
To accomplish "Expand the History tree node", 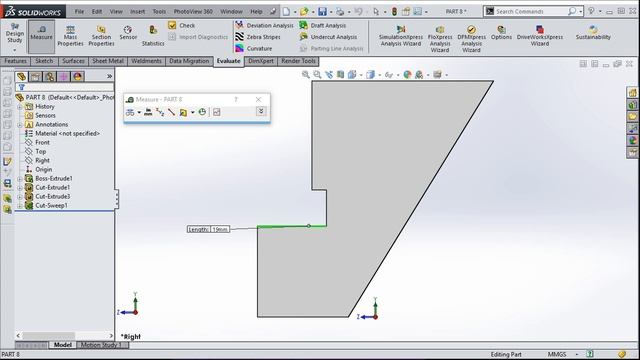I will (19, 107).
